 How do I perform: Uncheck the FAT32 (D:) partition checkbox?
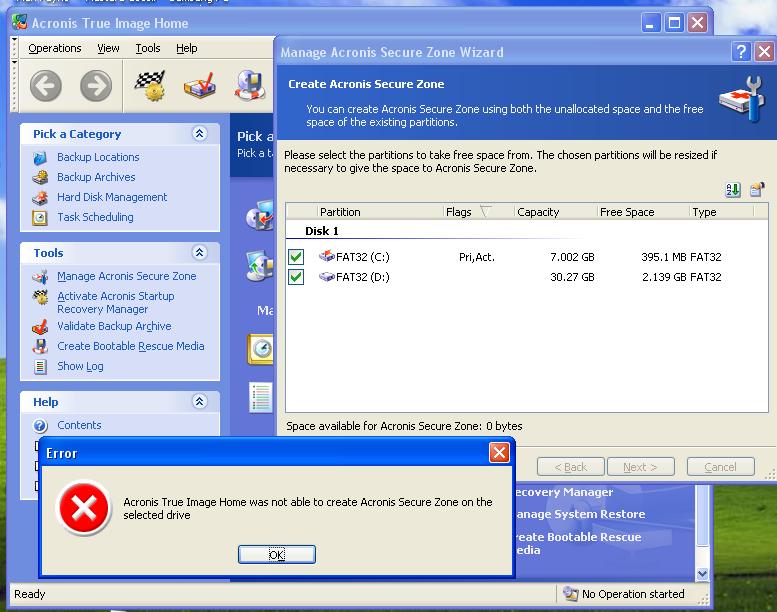[296, 277]
